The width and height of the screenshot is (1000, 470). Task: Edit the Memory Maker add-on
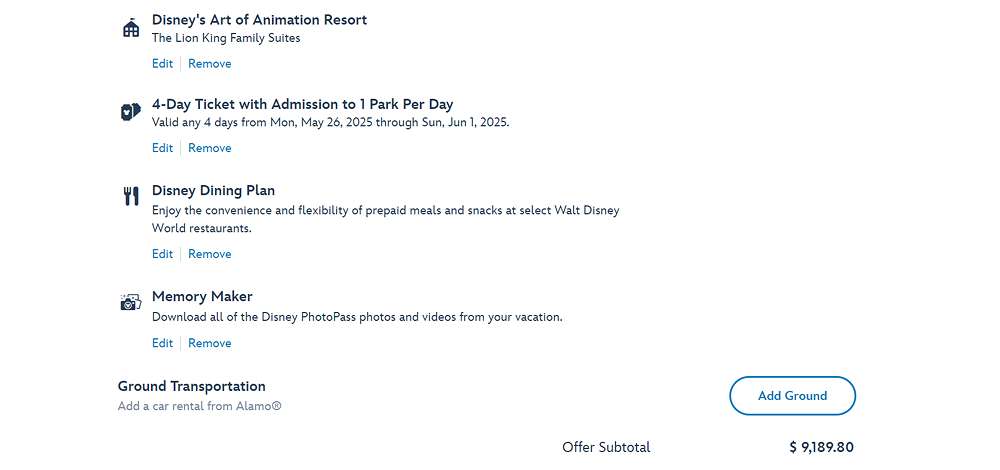click(x=163, y=343)
